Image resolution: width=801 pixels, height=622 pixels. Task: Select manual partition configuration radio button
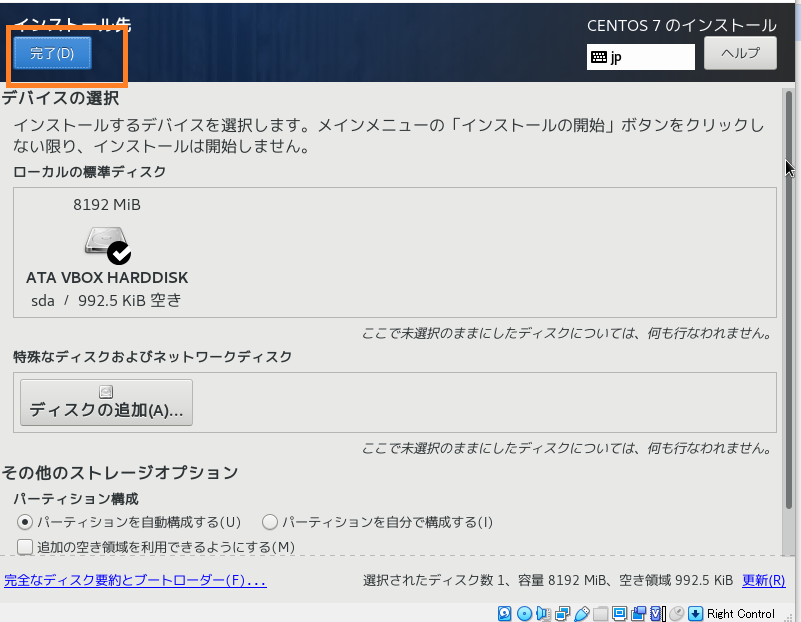270,522
